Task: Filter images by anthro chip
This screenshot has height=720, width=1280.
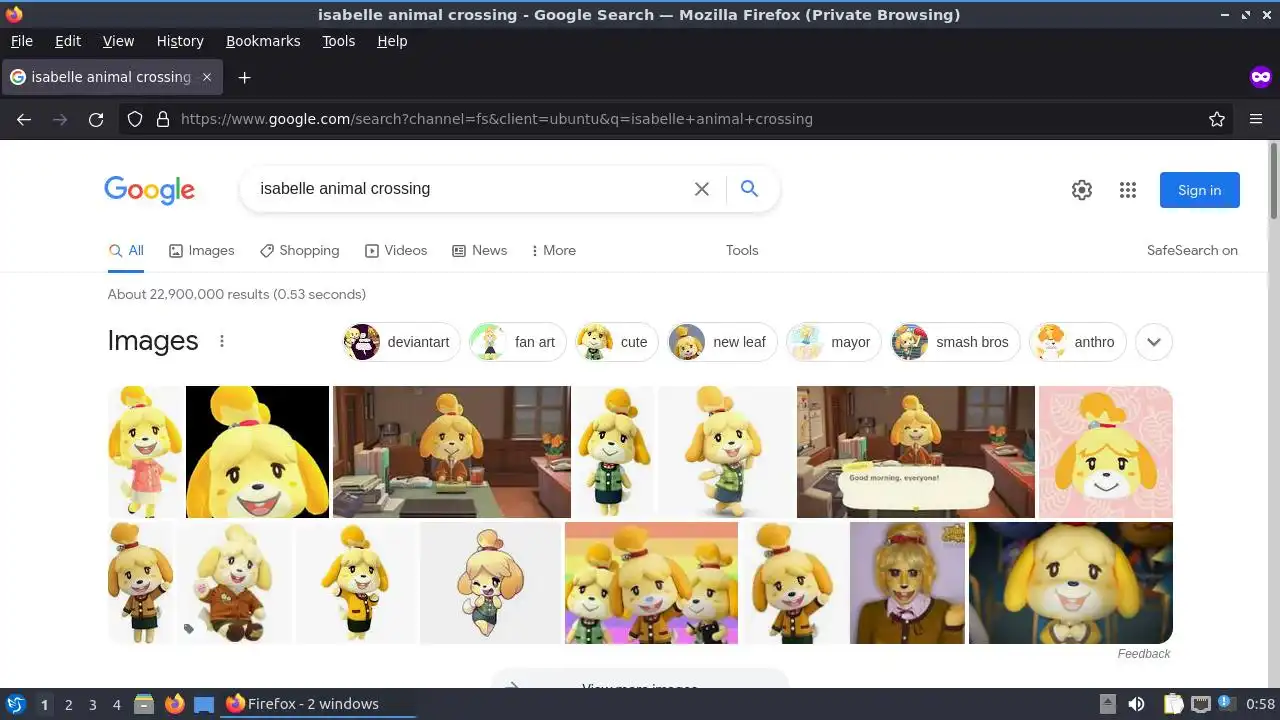Action: [x=1078, y=342]
